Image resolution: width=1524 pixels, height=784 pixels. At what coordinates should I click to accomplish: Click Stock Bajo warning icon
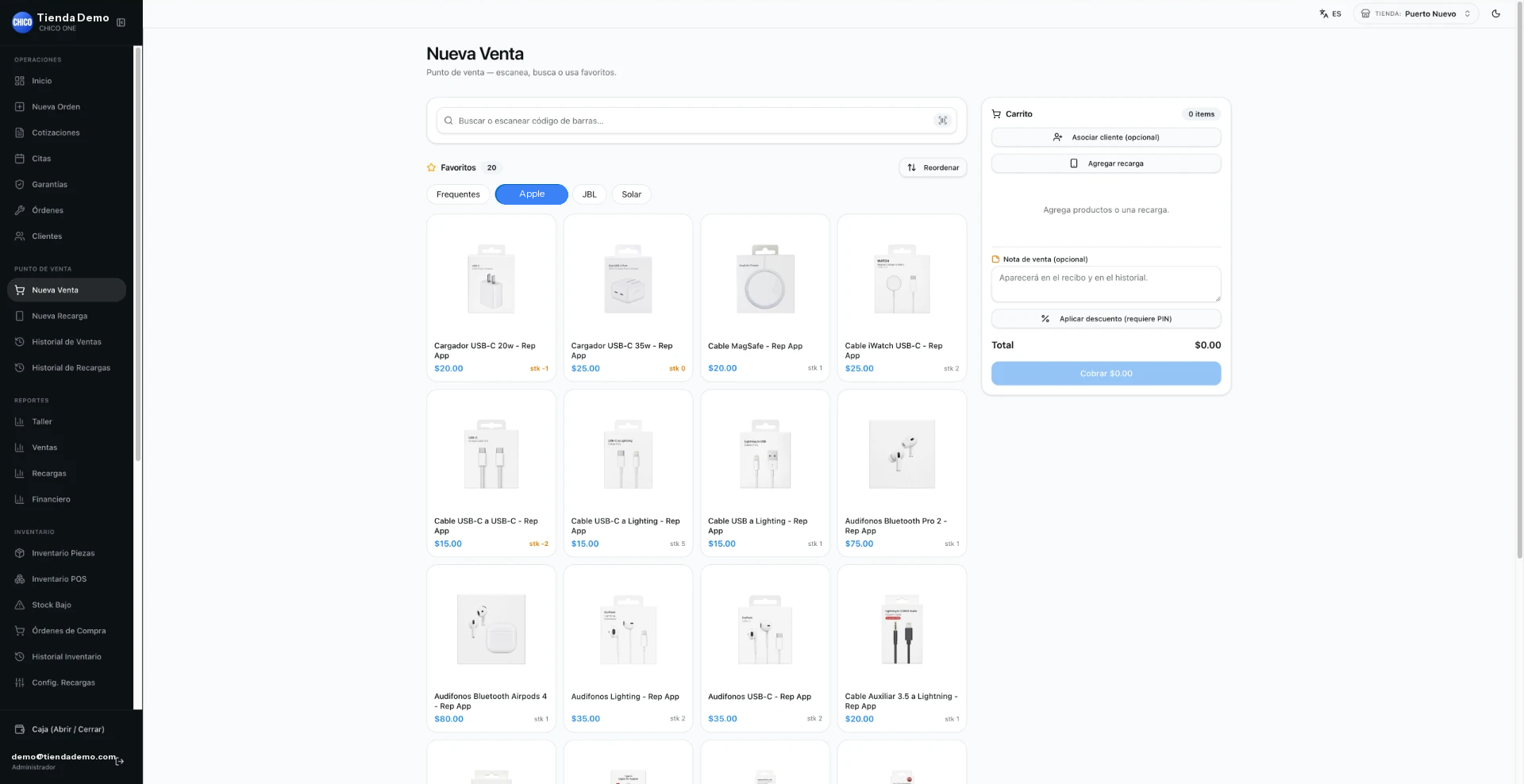click(20, 605)
